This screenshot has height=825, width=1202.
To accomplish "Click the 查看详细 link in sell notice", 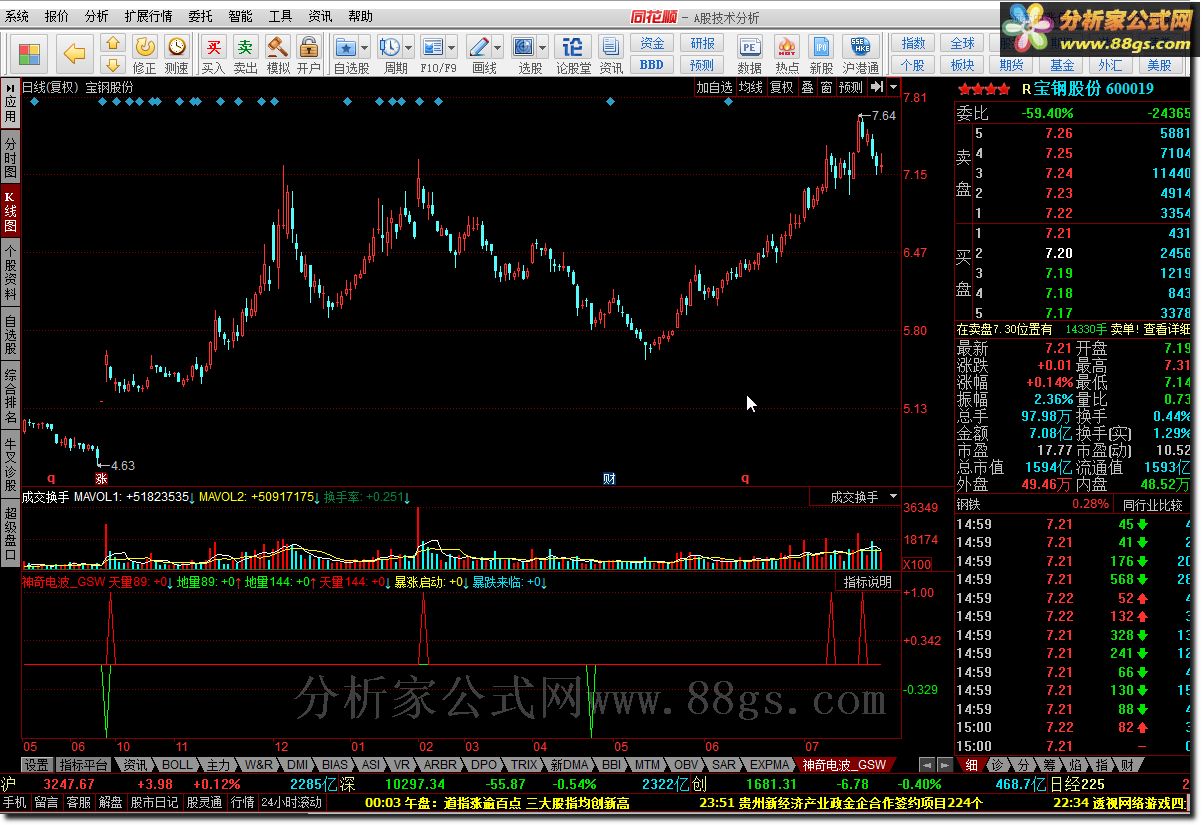I will click(x=1167, y=328).
